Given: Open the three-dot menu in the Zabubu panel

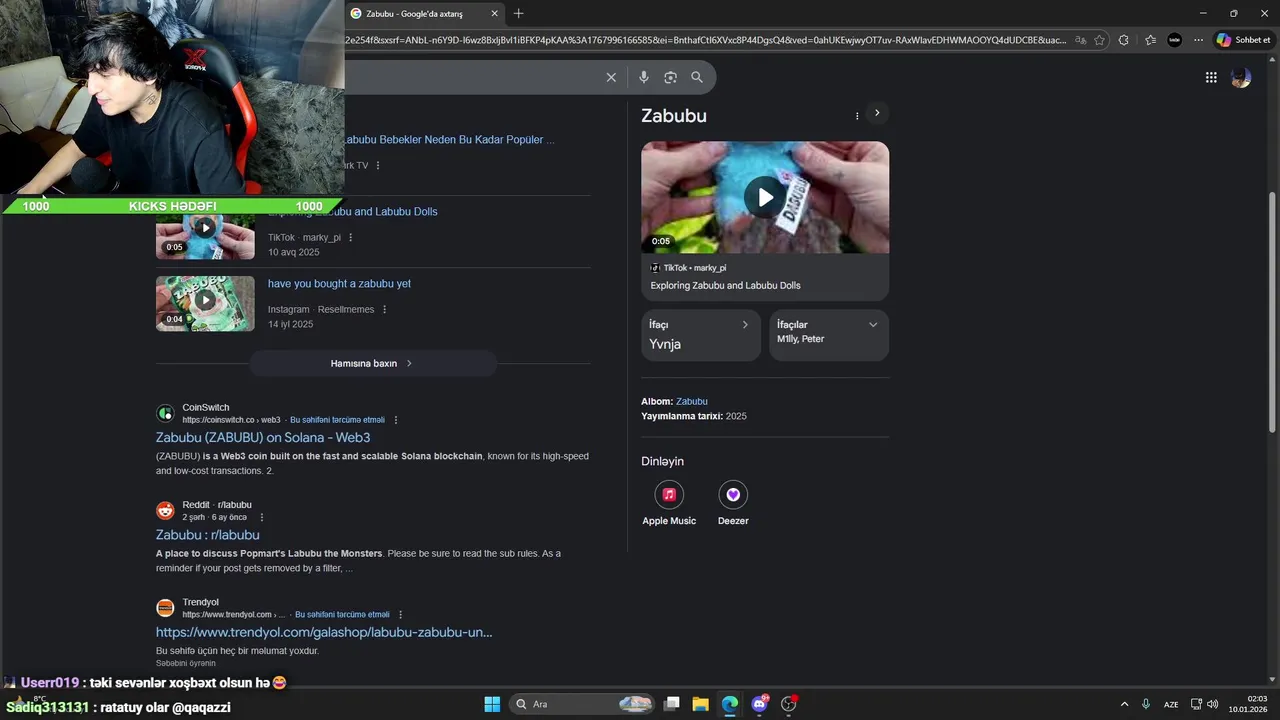Looking at the screenshot, I should pyautogui.click(x=857, y=116).
